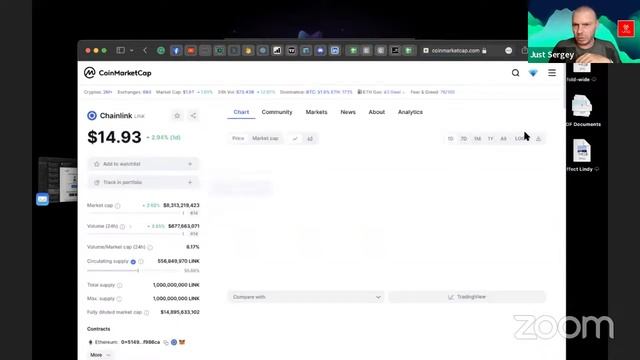Open the Effect Lindy desktop file
This screenshot has width=640, height=360.
(x=582, y=155)
